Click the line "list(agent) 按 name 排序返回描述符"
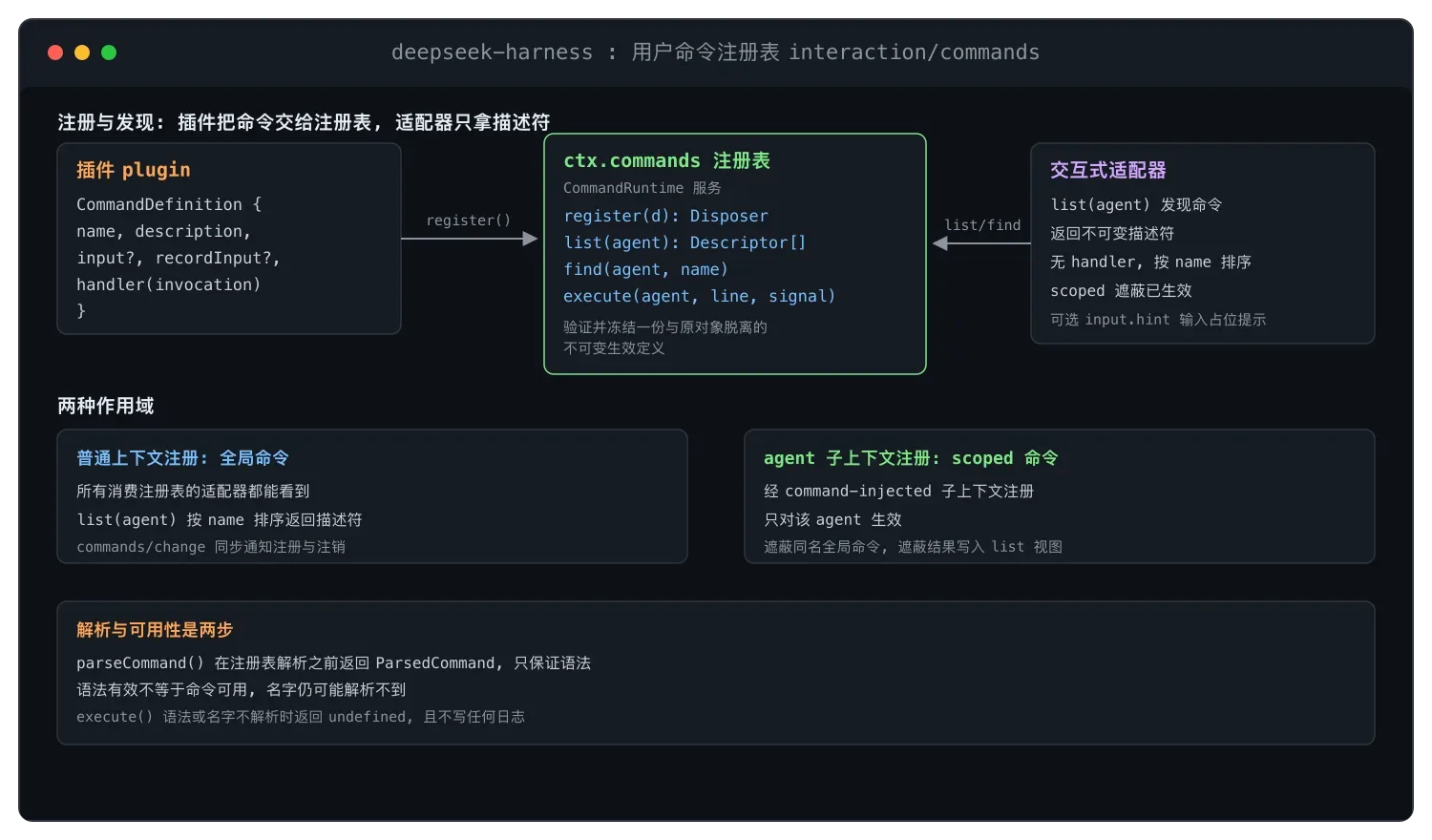1432x840 pixels. (220, 519)
